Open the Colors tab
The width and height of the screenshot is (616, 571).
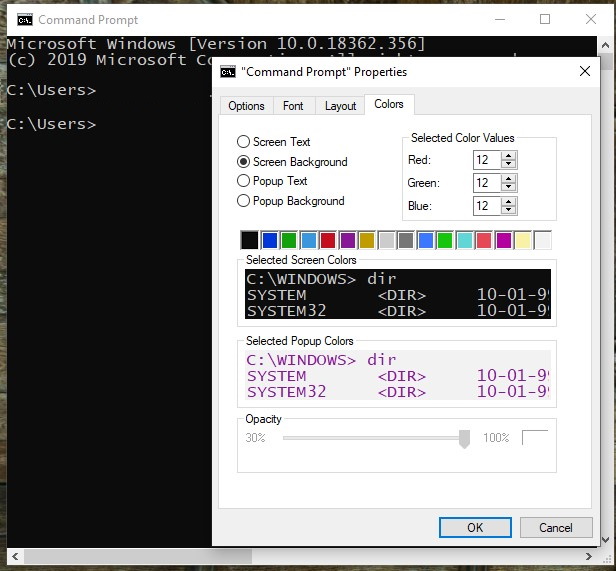point(389,104)
